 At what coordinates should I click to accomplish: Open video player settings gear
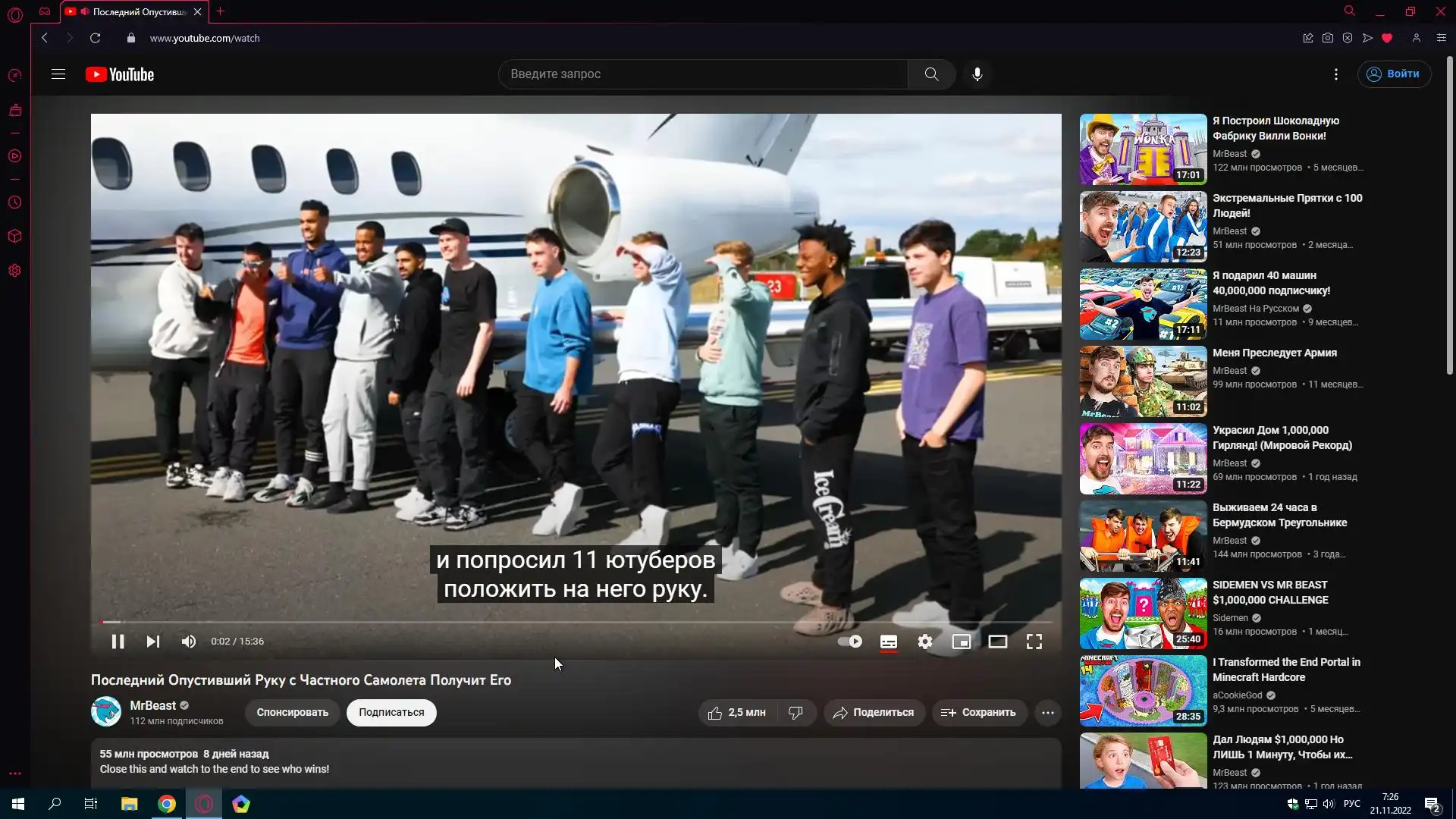[925, 642]
